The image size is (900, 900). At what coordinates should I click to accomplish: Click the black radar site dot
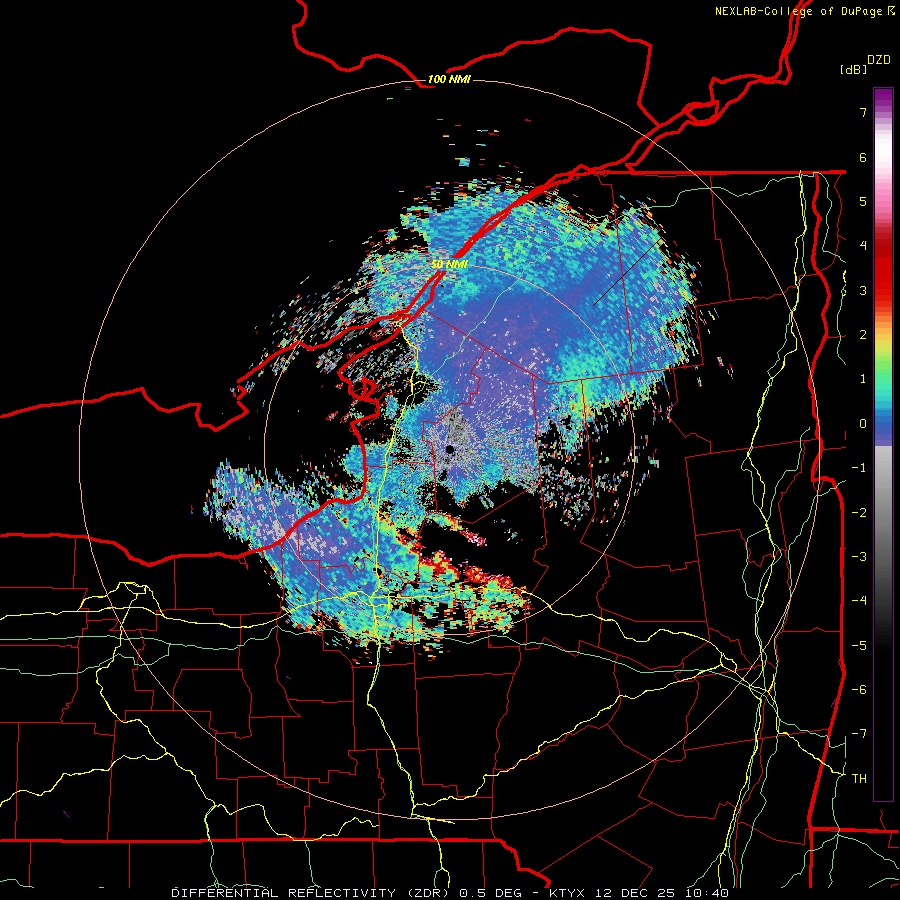[x=450, y=449]
